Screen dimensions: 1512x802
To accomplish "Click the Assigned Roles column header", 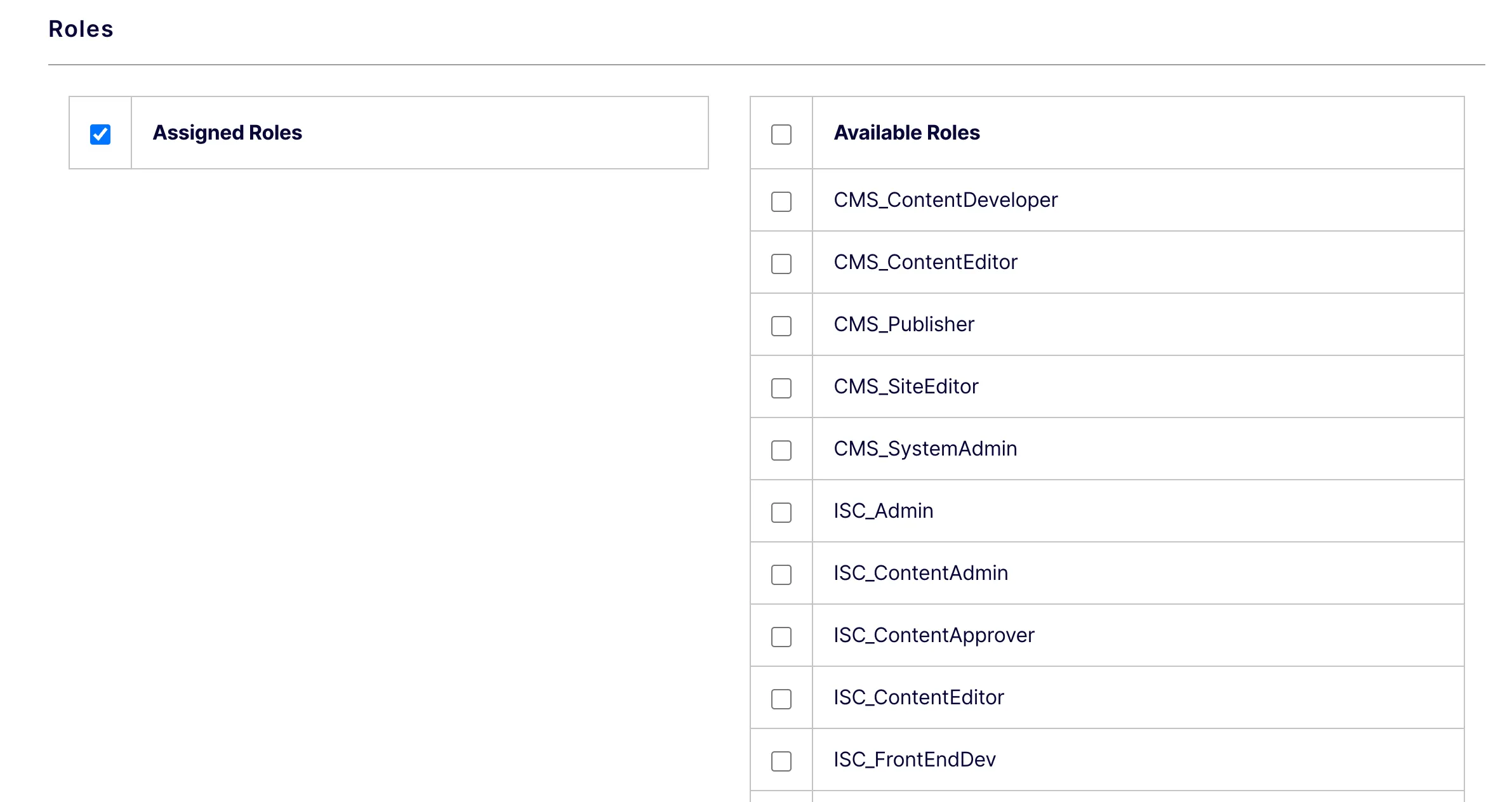I will click(227, 133).
